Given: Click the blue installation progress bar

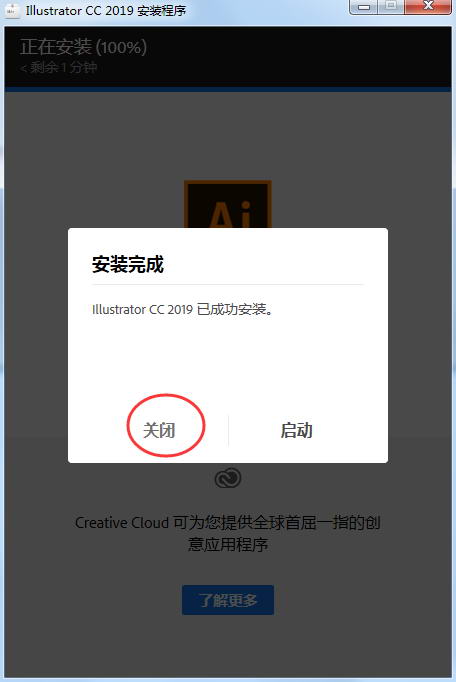Looking at the screenshot, I should pos(228,90).
